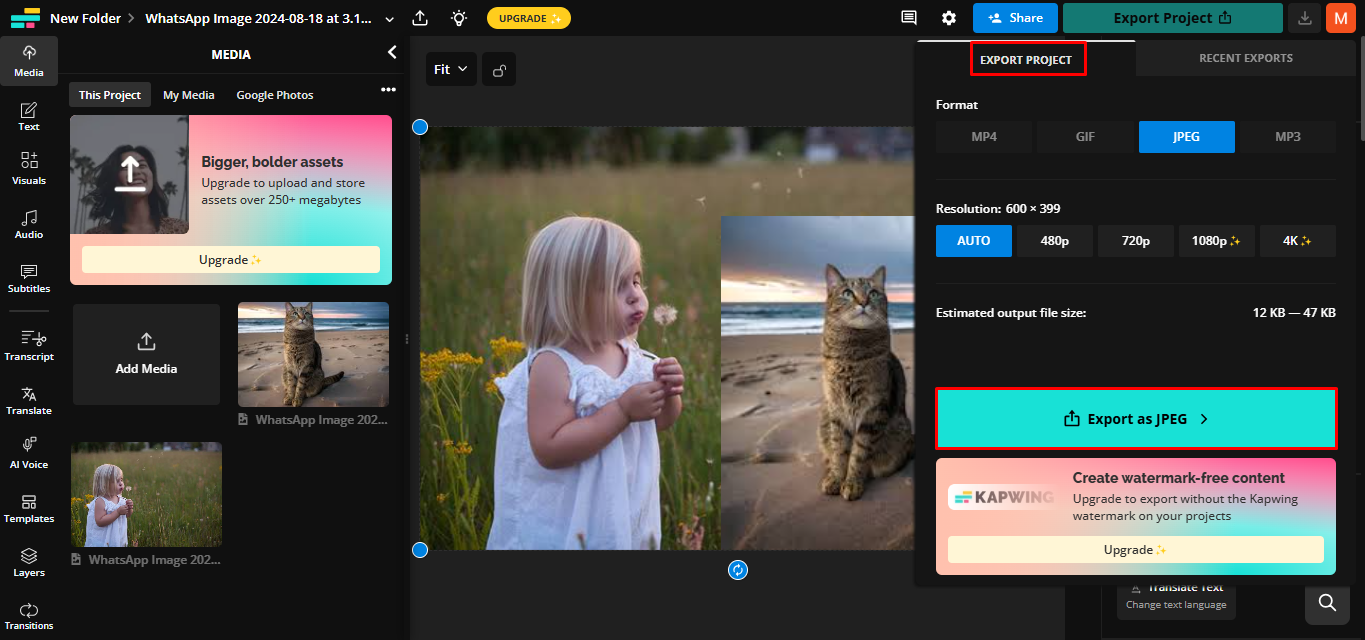Screen dimensions: 1365x640
Task: Open the Media sidebar panel
Action: coord(28,62)
